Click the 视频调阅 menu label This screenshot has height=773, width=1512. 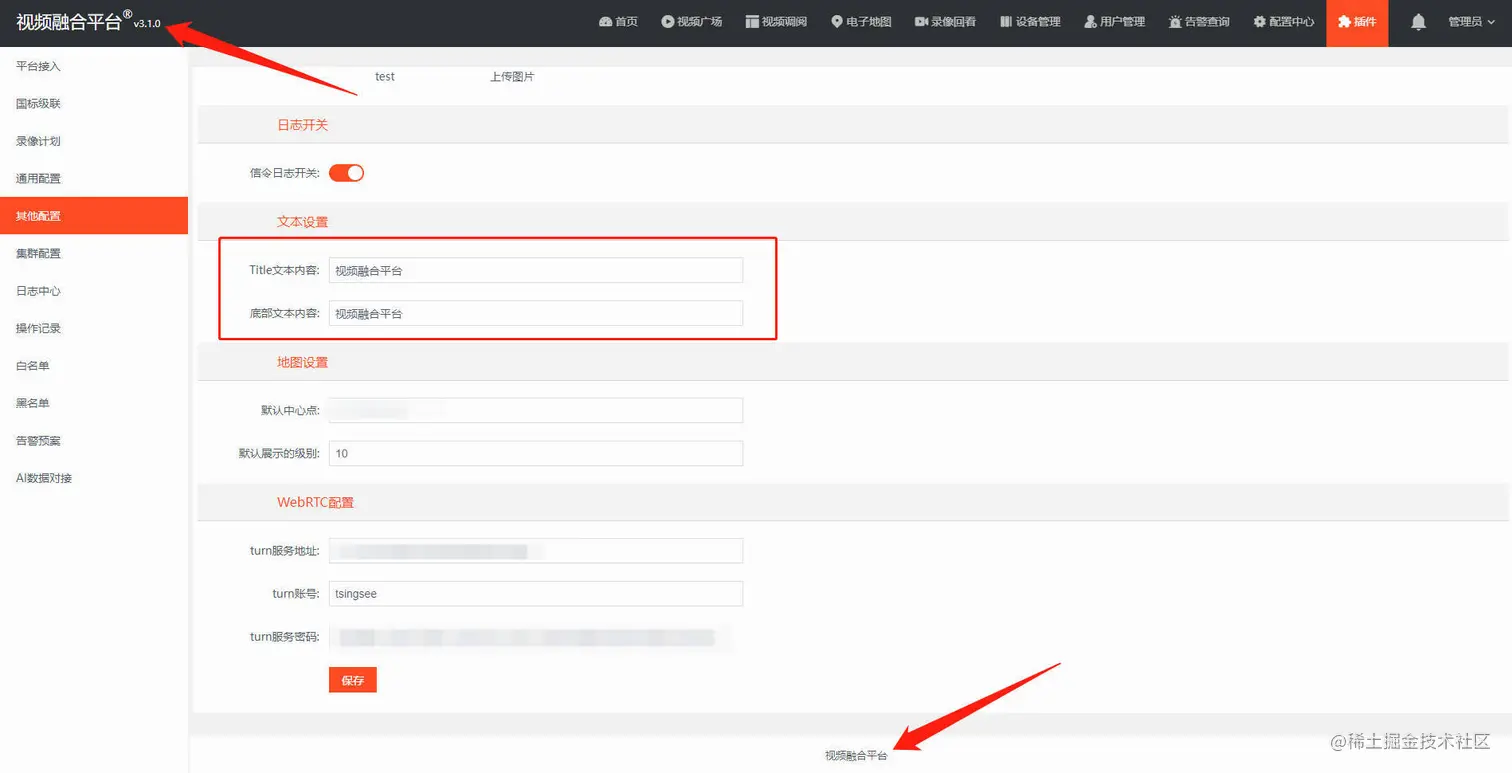click(x=784, y=22)
